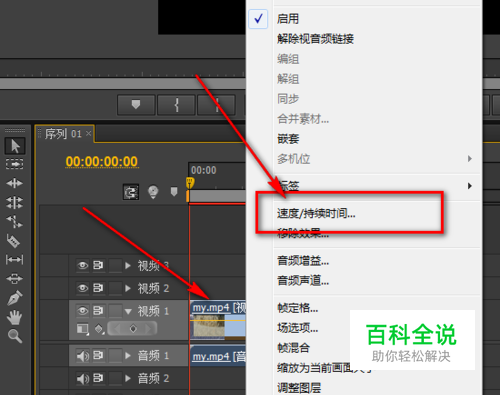Click the Mark Out brace button
500x395 pixels.
[217, 105]
